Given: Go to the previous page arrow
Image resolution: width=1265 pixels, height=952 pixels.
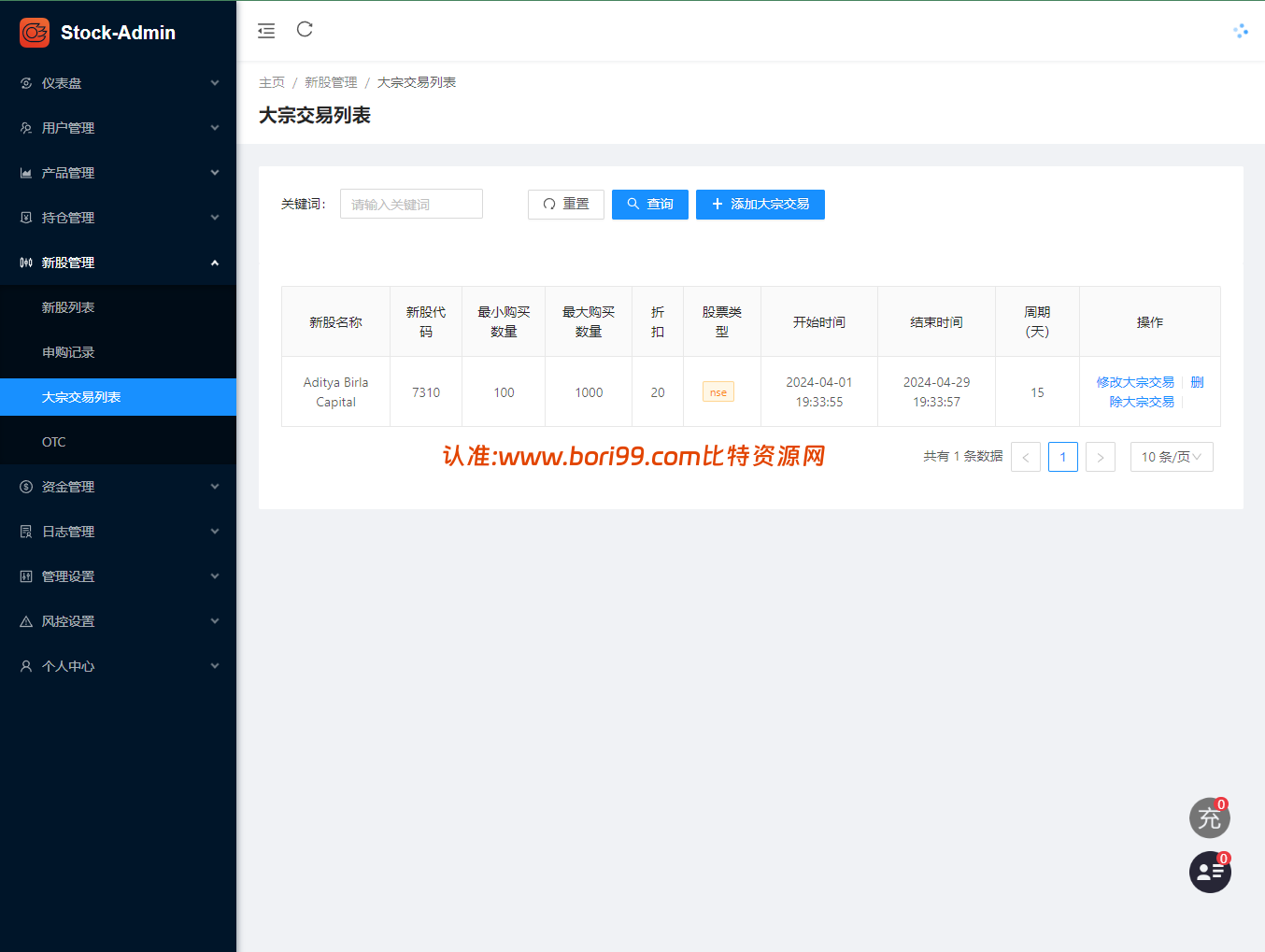Looking at the screenshot, I should click(x=1026, y=457).
